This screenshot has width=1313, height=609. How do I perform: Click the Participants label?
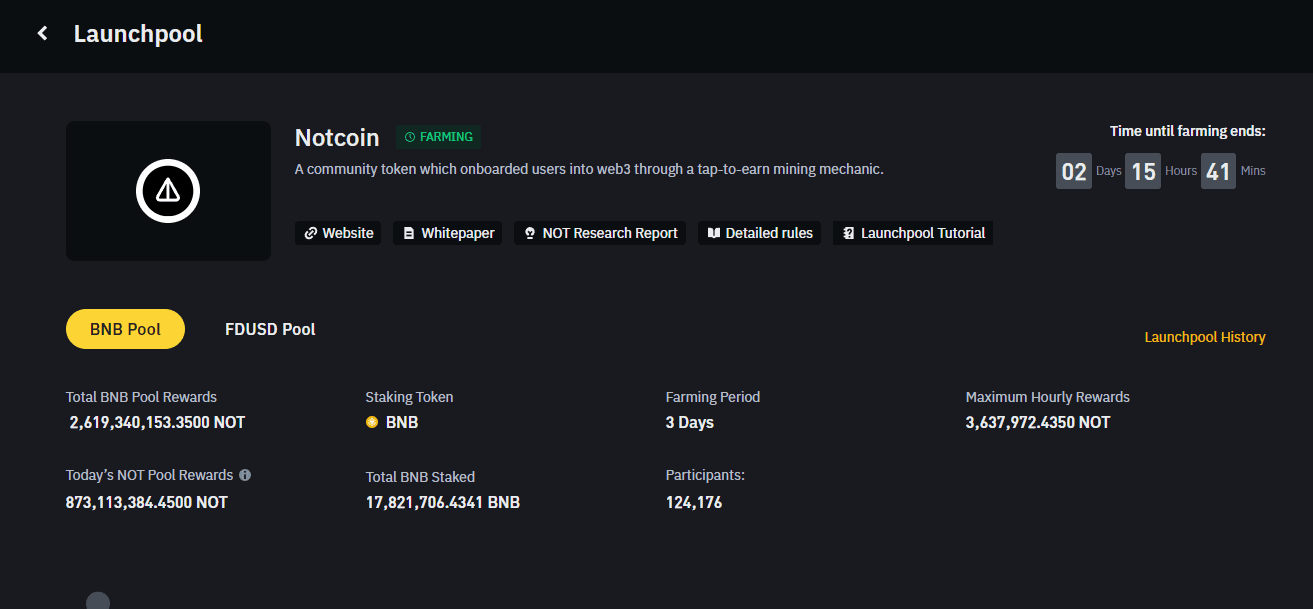point(705,475)
